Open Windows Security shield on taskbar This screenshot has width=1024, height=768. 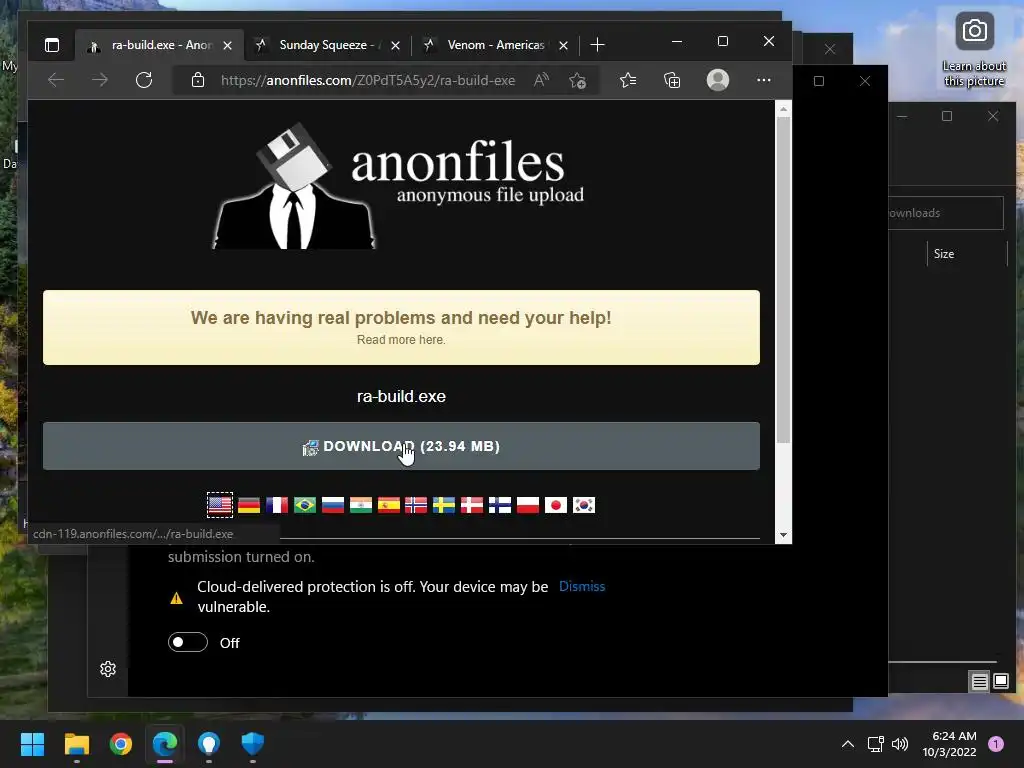click(253, 744)
